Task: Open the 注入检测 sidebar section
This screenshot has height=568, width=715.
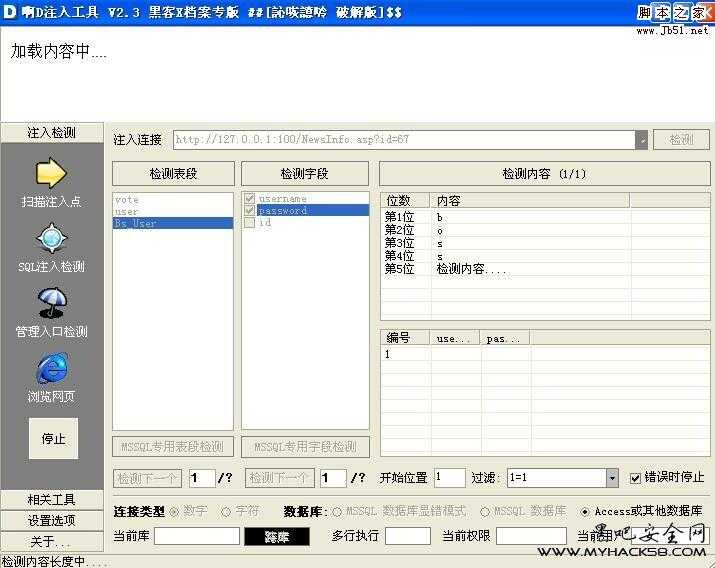Action: [52, 133]
